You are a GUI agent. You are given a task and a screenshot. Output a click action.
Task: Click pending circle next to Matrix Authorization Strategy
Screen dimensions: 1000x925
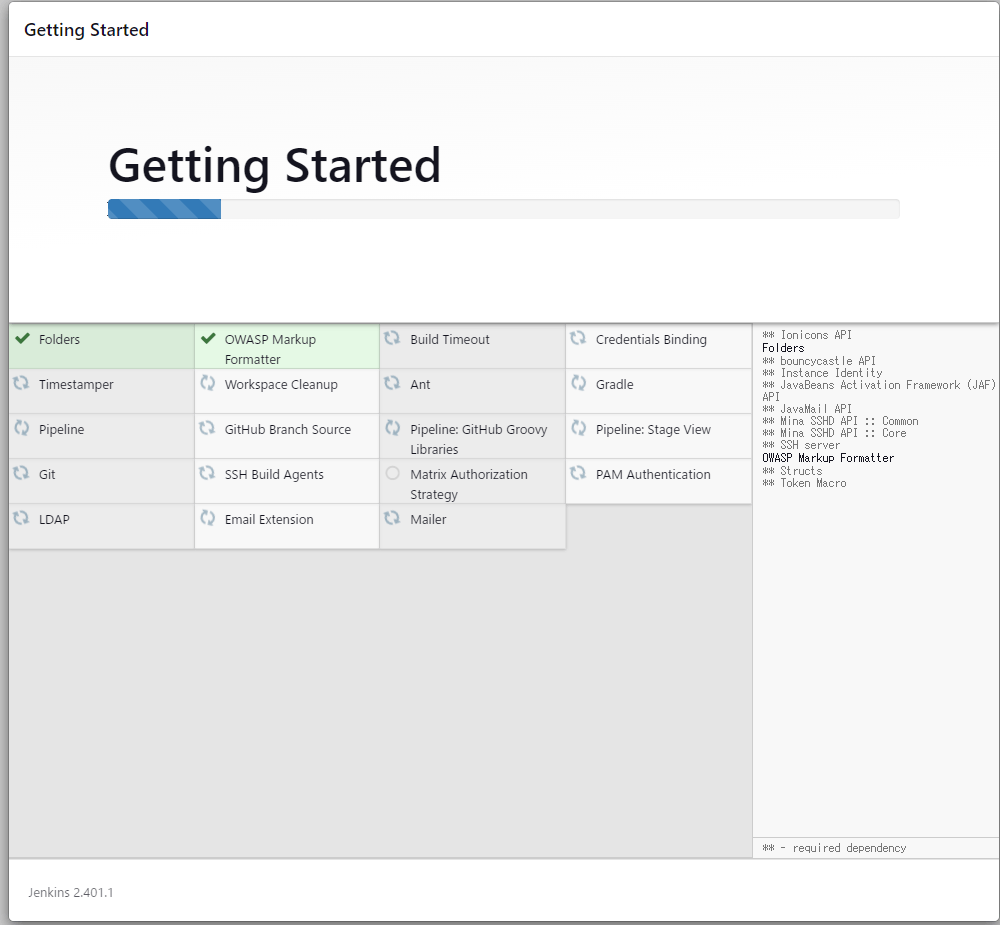tap(392, 473)
